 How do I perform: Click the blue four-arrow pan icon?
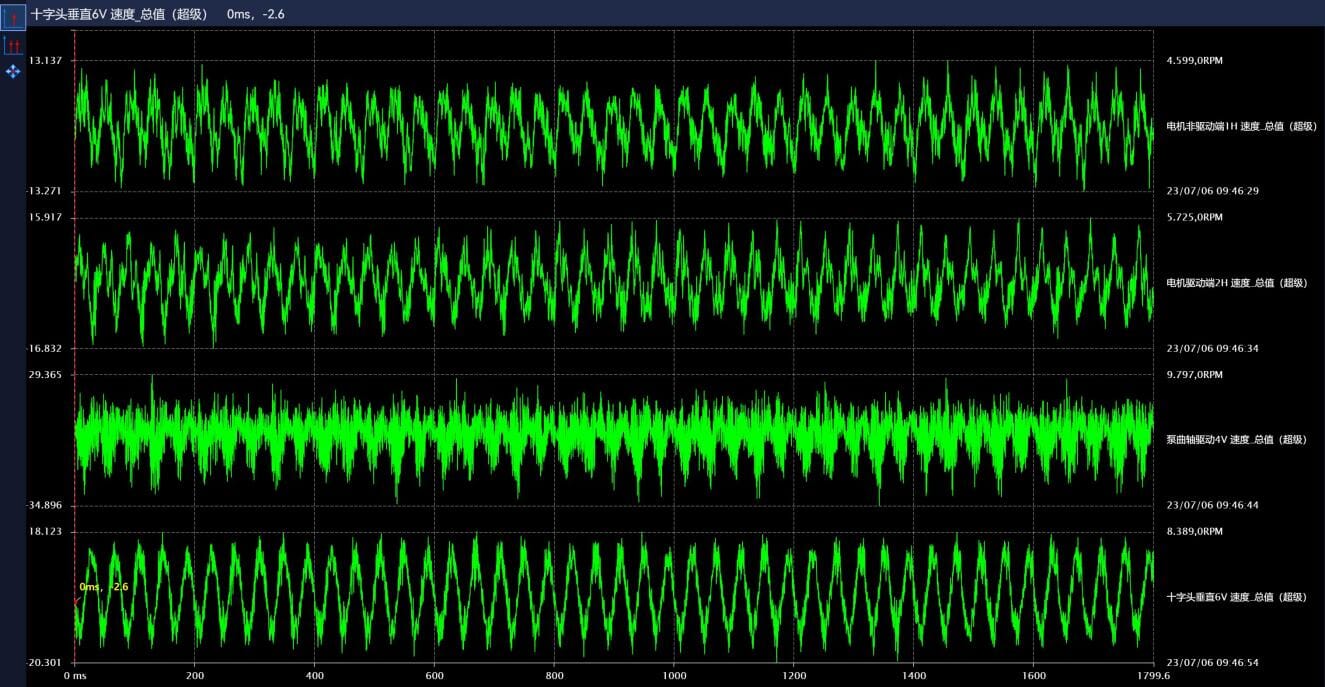tap(13, 72)
